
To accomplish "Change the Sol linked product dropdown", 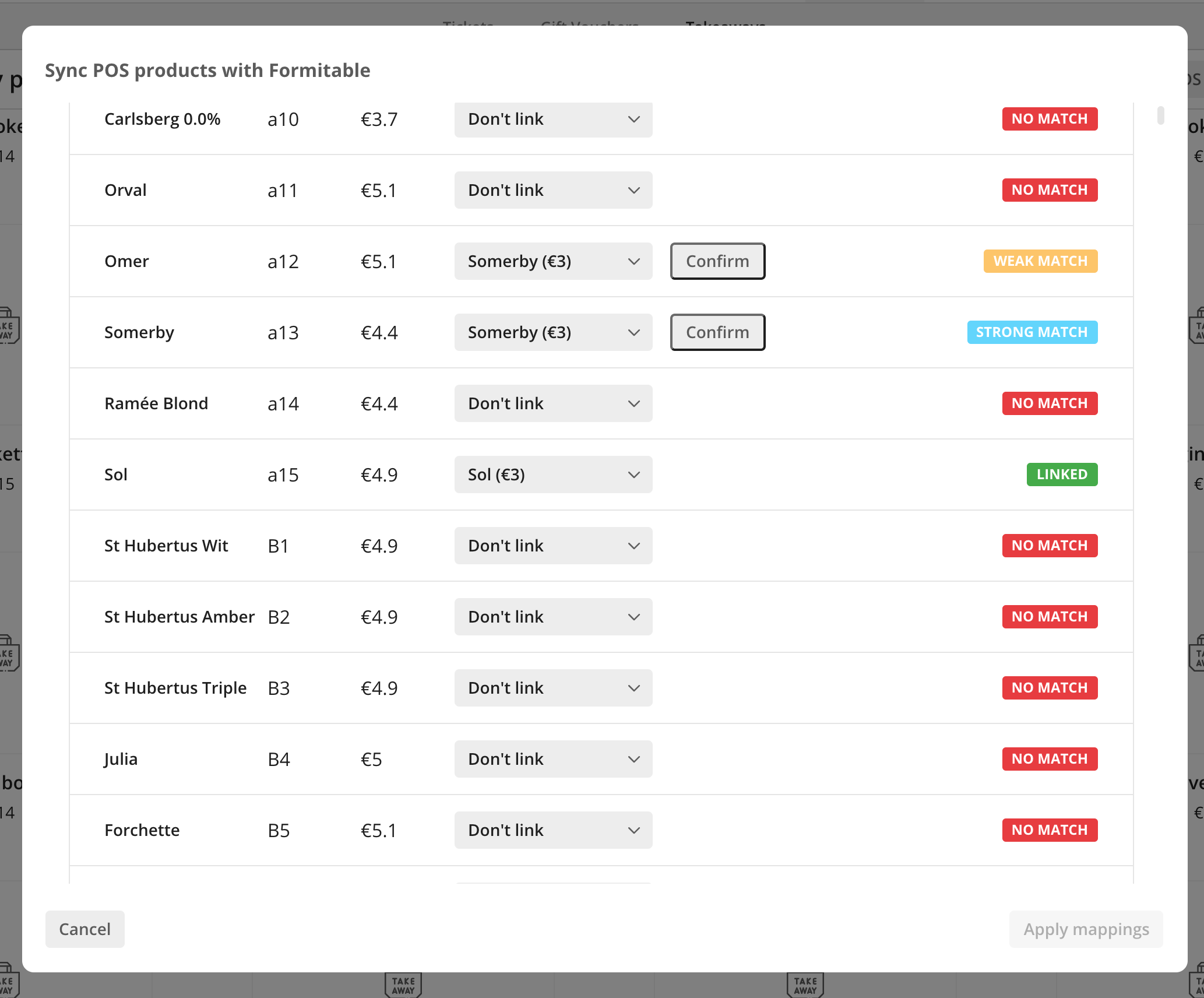I will click(553, 475).
